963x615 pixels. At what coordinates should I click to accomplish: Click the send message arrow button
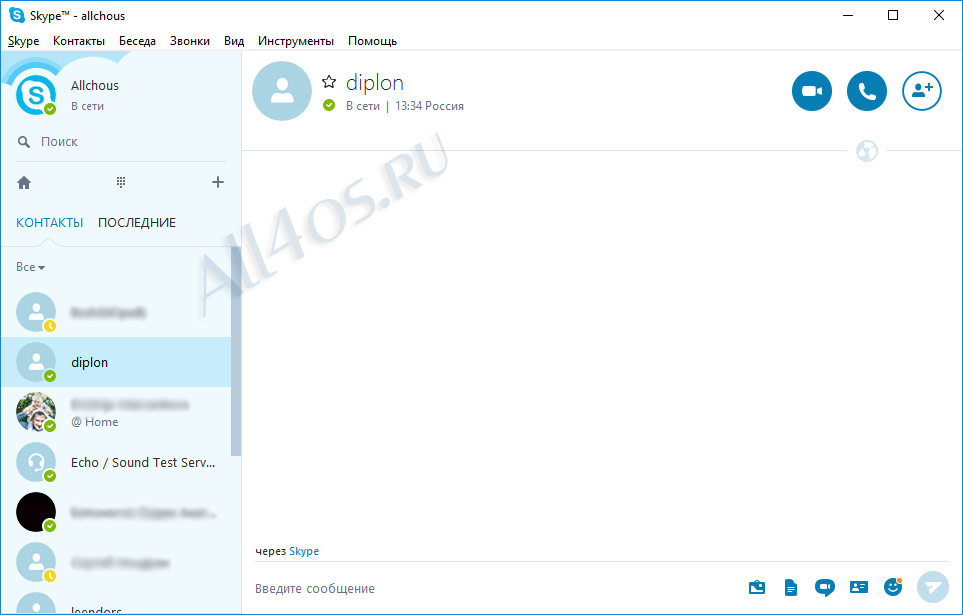(933, 587)
